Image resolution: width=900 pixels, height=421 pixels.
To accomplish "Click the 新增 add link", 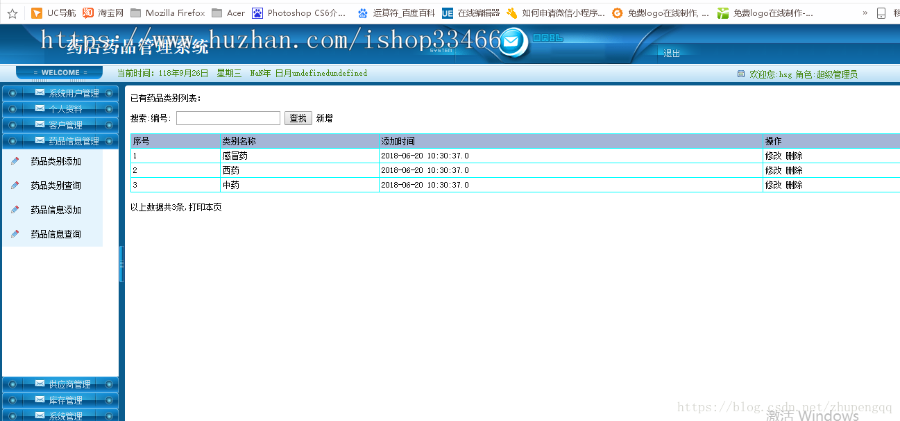I will [324, 119].
